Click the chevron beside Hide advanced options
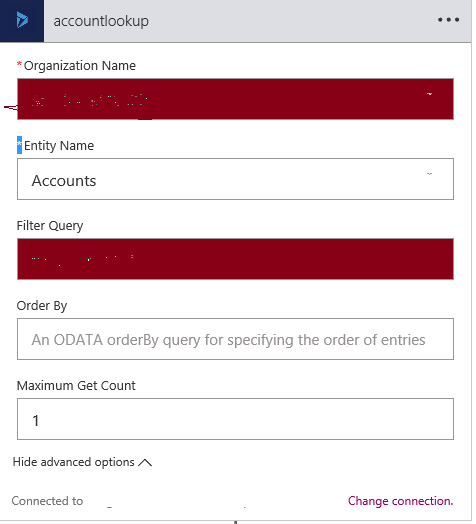Screen dimensions: 476x524 (x=145, y=463)
